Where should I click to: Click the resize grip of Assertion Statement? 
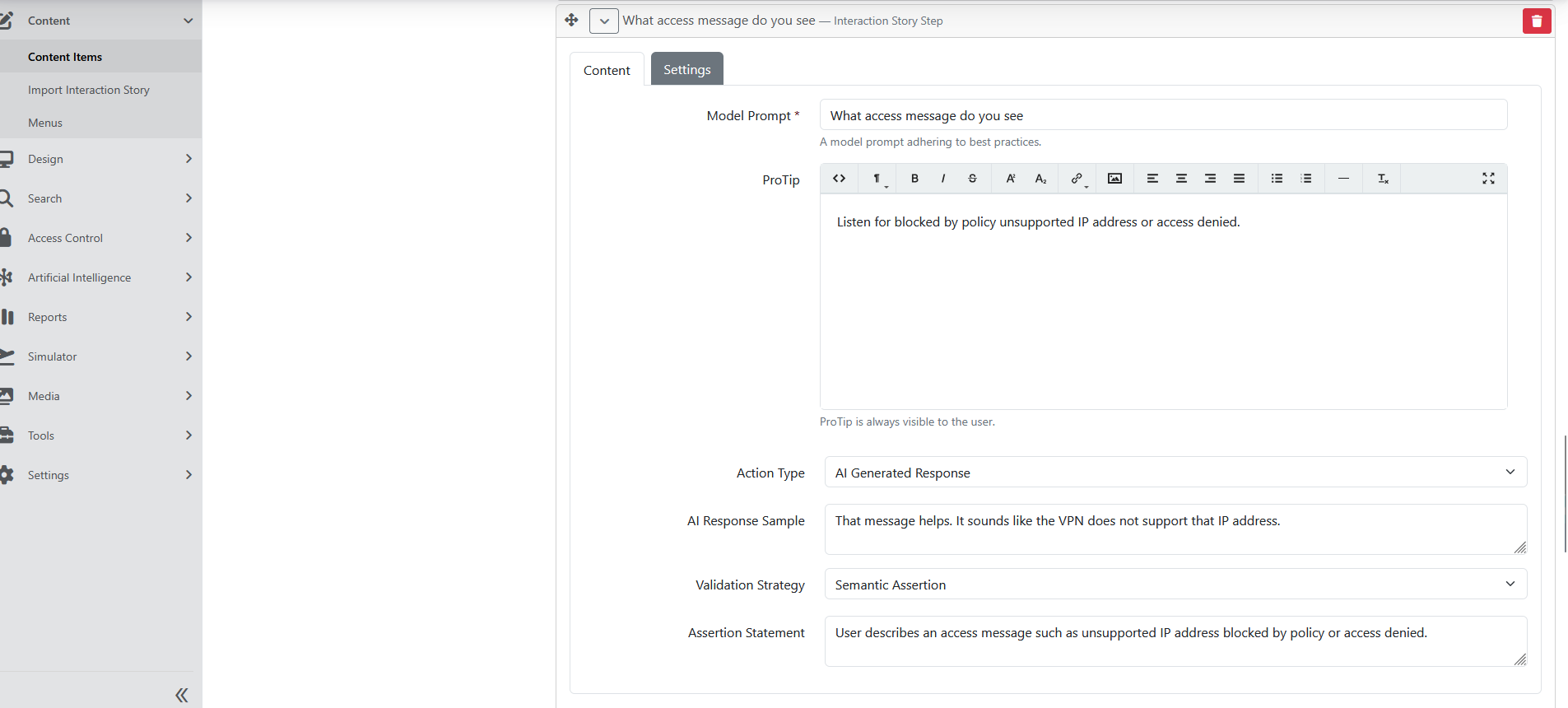point(1519,659)
